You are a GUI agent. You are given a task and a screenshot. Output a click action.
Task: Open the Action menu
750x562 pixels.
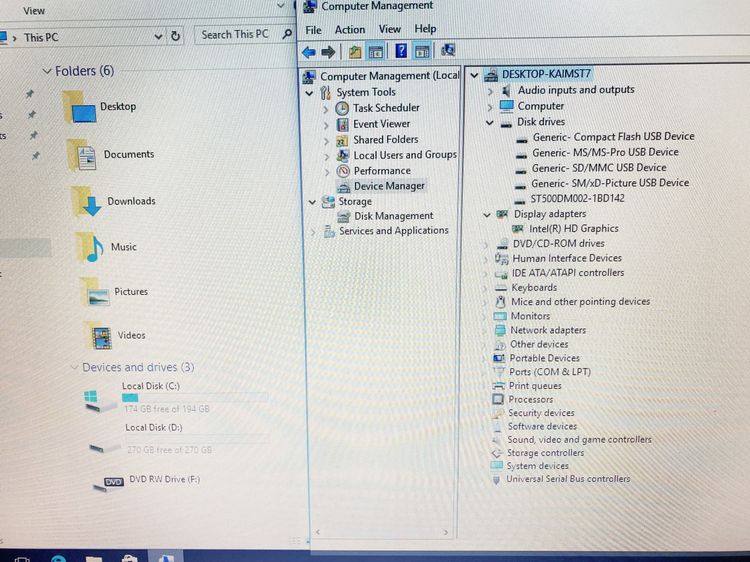point(350,30)
